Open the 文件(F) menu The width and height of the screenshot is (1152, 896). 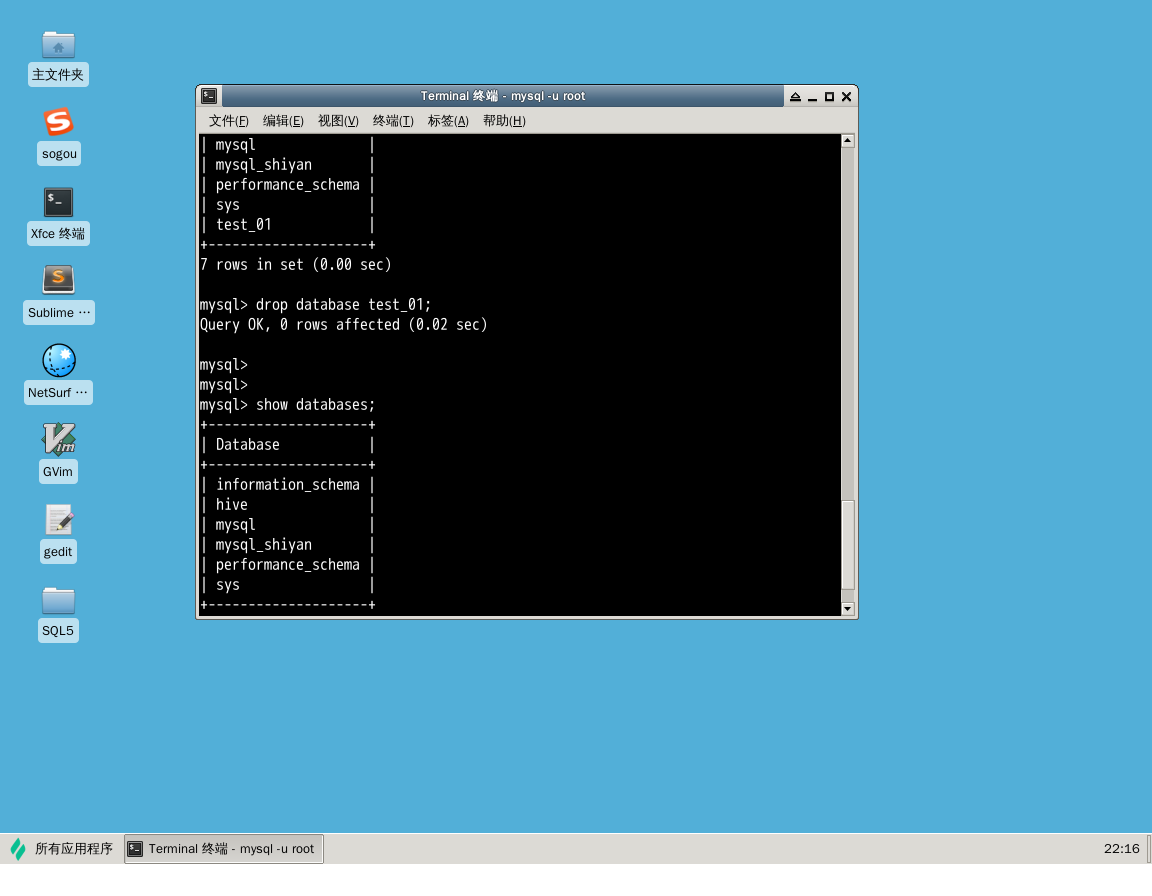228,121
